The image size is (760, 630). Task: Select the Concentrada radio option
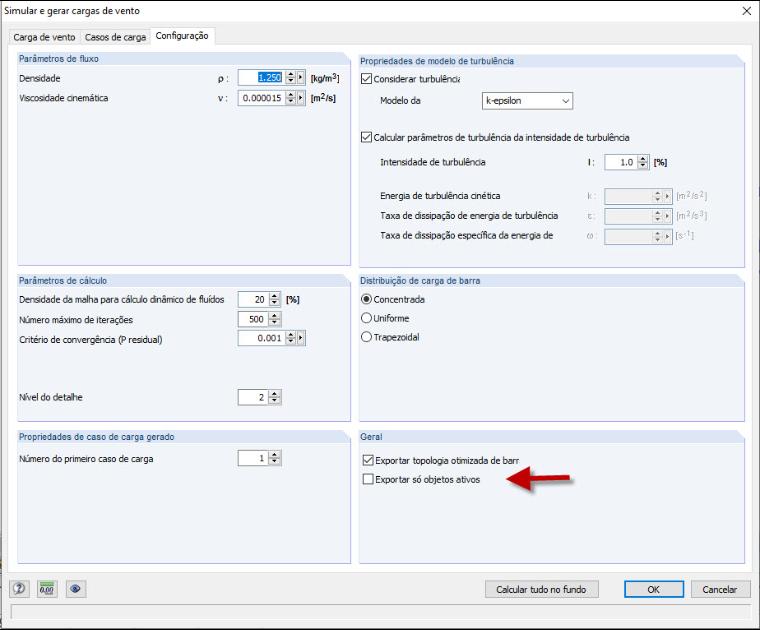[x=366, y=299]
